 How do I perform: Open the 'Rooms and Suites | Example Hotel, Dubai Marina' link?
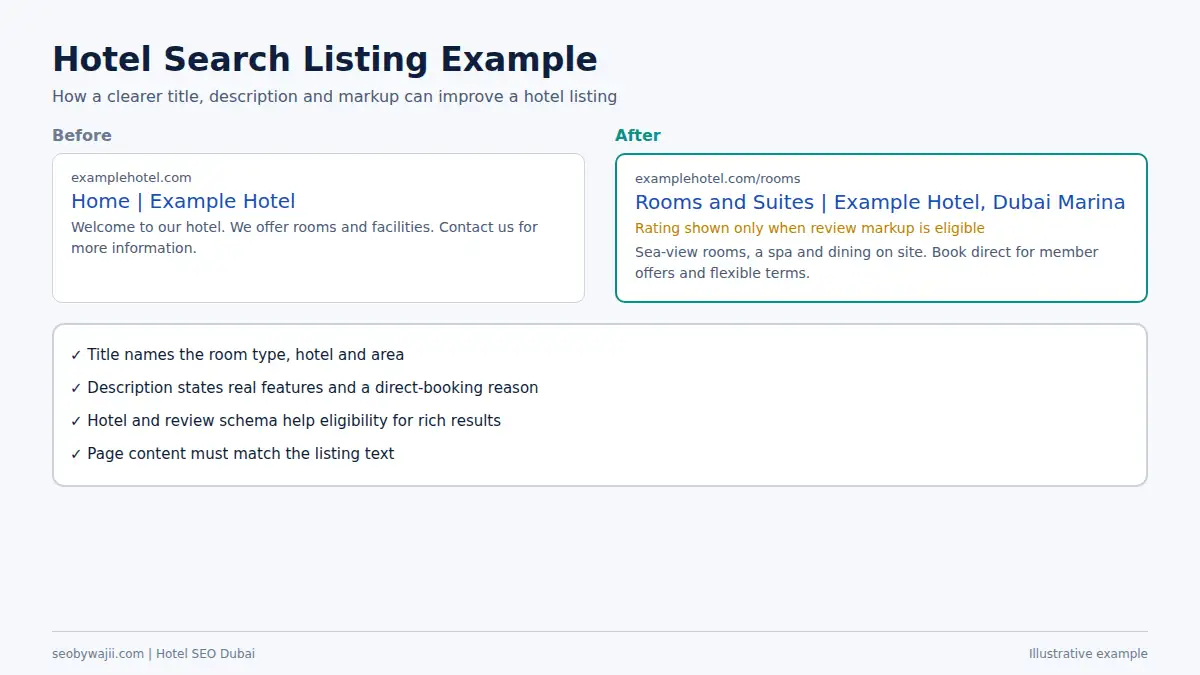pos(880,203)
